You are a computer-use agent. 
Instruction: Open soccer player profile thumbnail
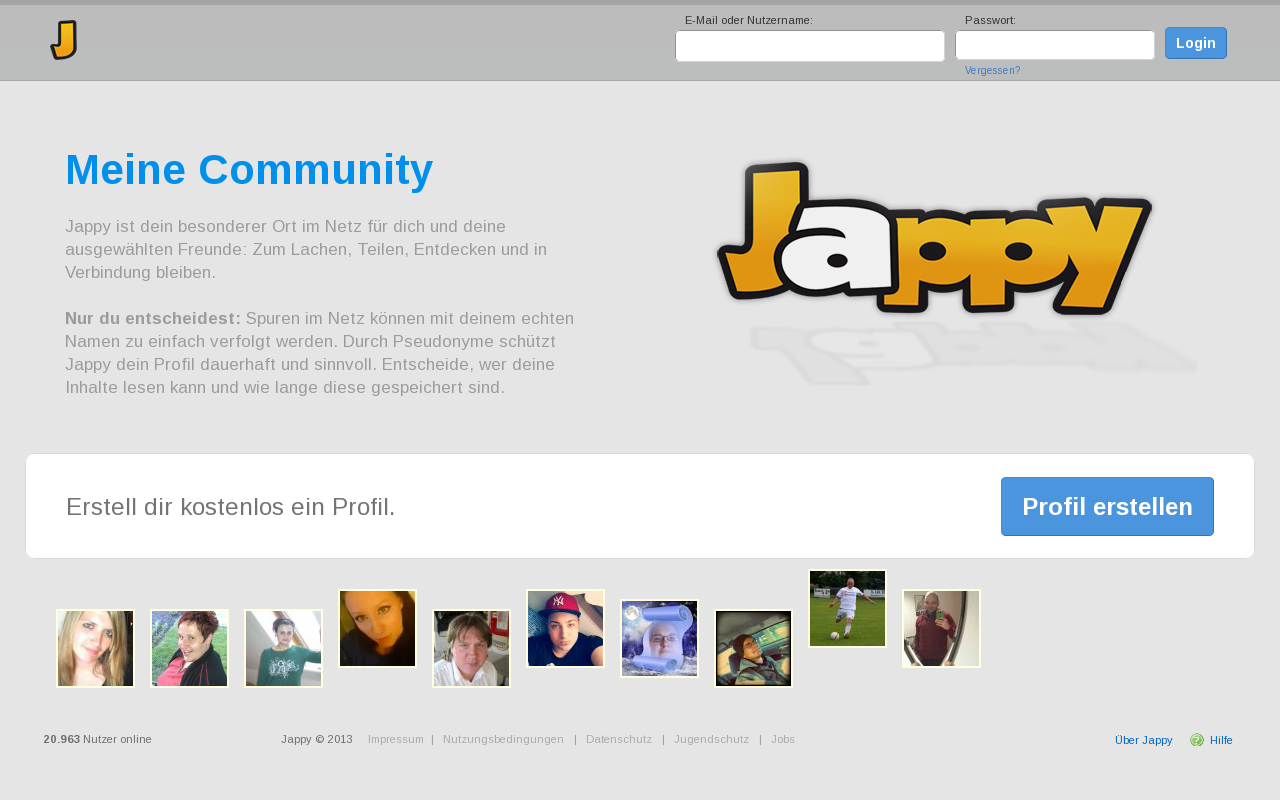pyautogui.click(x=847, y=608)
